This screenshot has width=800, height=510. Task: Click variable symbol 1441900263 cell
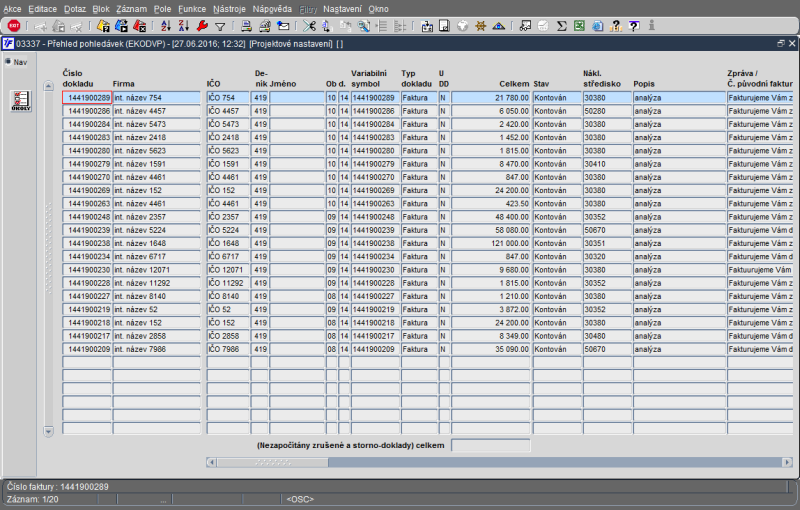click(375, 203)
